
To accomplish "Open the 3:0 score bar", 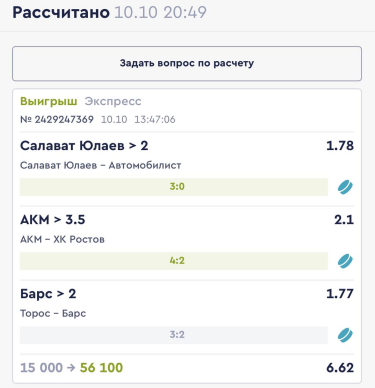I will coord(174,187).
